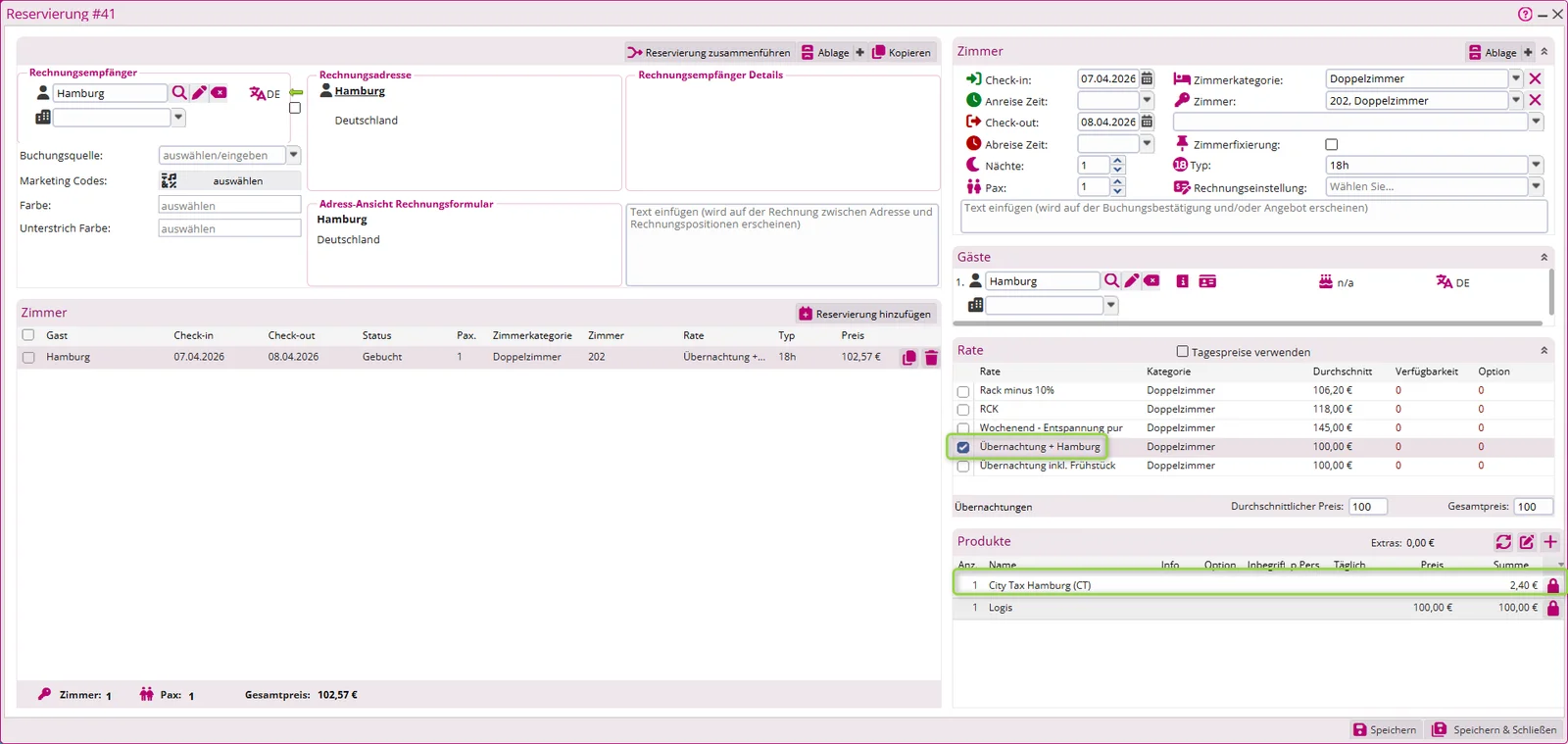This screenshot has width=1568, height=744.
Task: Open the Zimmerkategorie dropdown
Action: coord(1515,78)
